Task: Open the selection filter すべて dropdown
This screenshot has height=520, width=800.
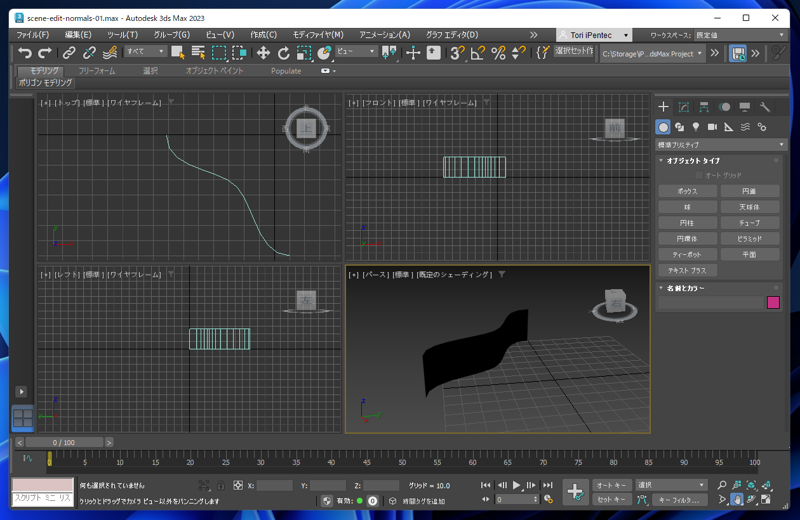Action: 145,52
